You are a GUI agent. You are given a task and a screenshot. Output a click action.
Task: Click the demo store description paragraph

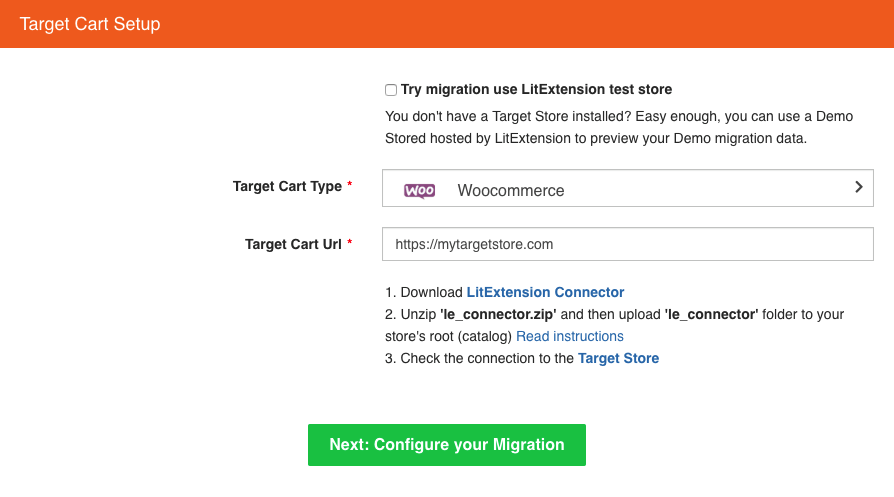click(x=619, y=127)
